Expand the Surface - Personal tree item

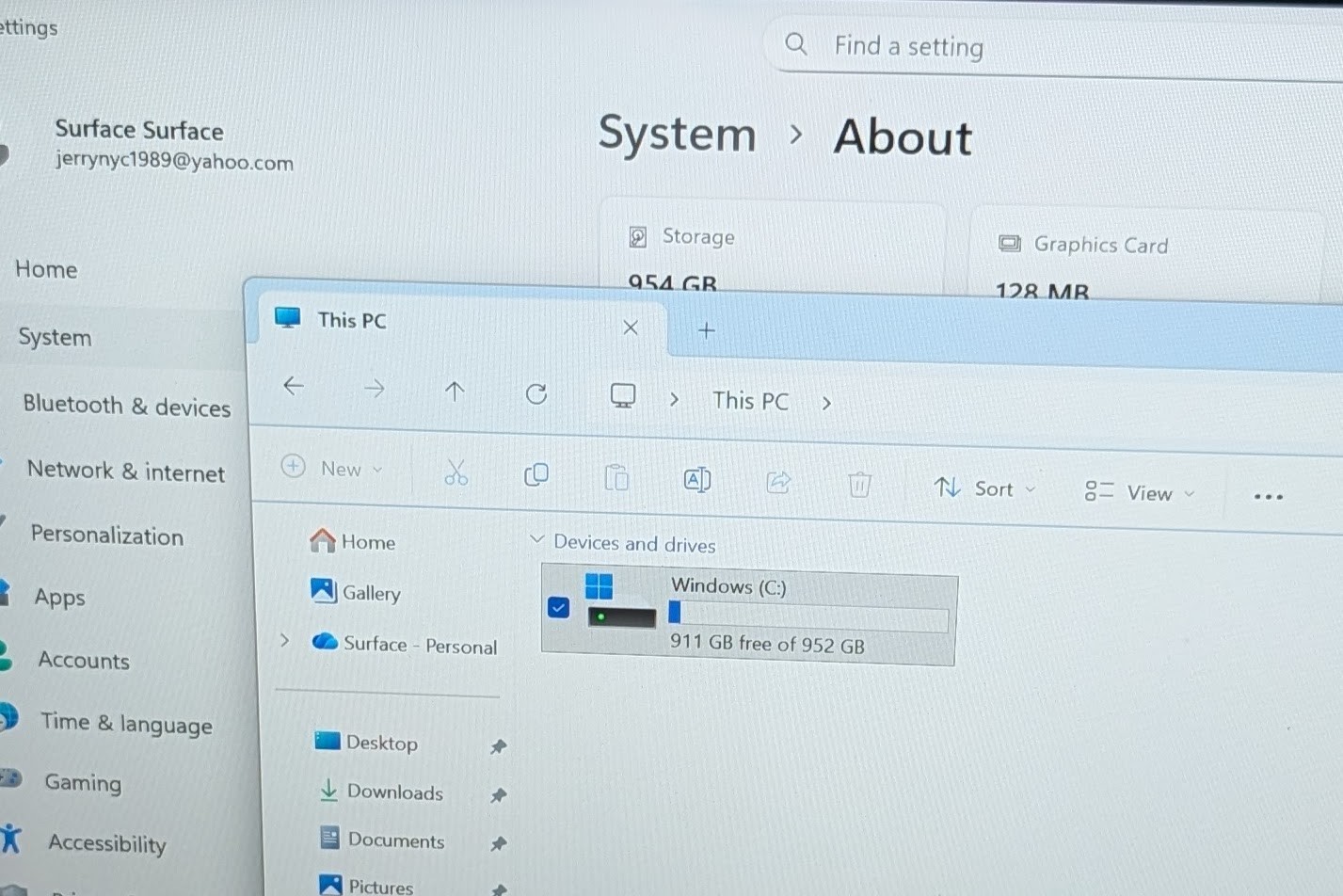tap(284, 640)
